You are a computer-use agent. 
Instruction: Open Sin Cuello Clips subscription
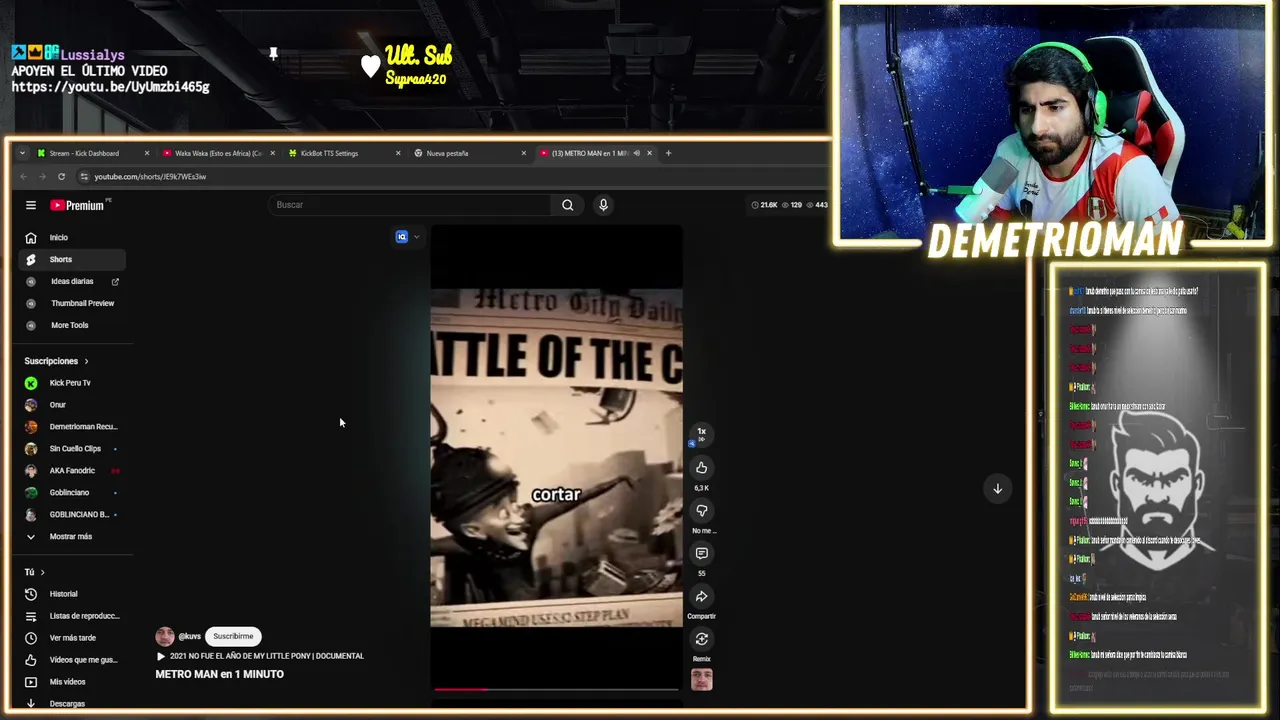point(72,449)
